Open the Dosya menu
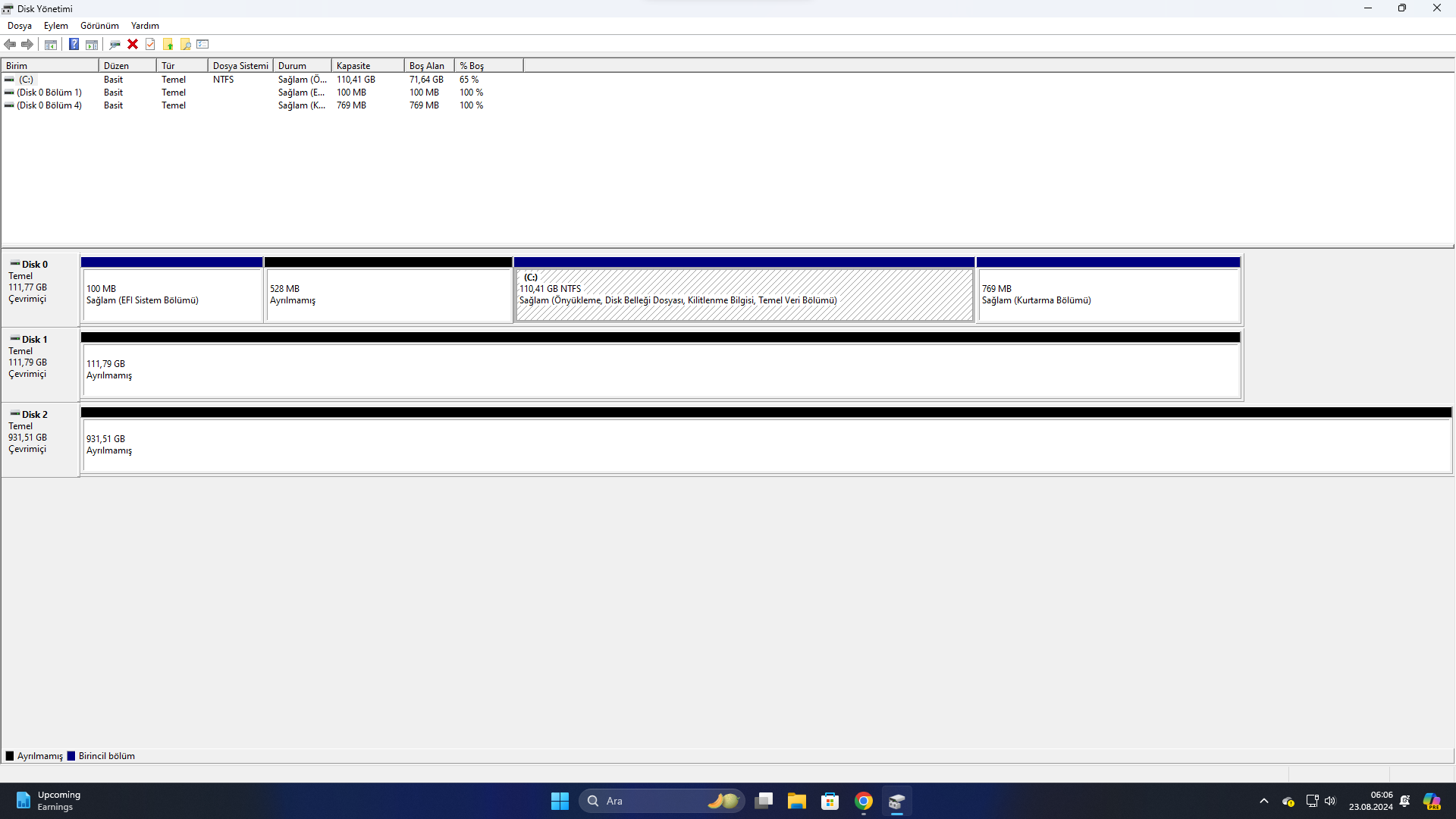1456x819 pixels. coord(20,26)
